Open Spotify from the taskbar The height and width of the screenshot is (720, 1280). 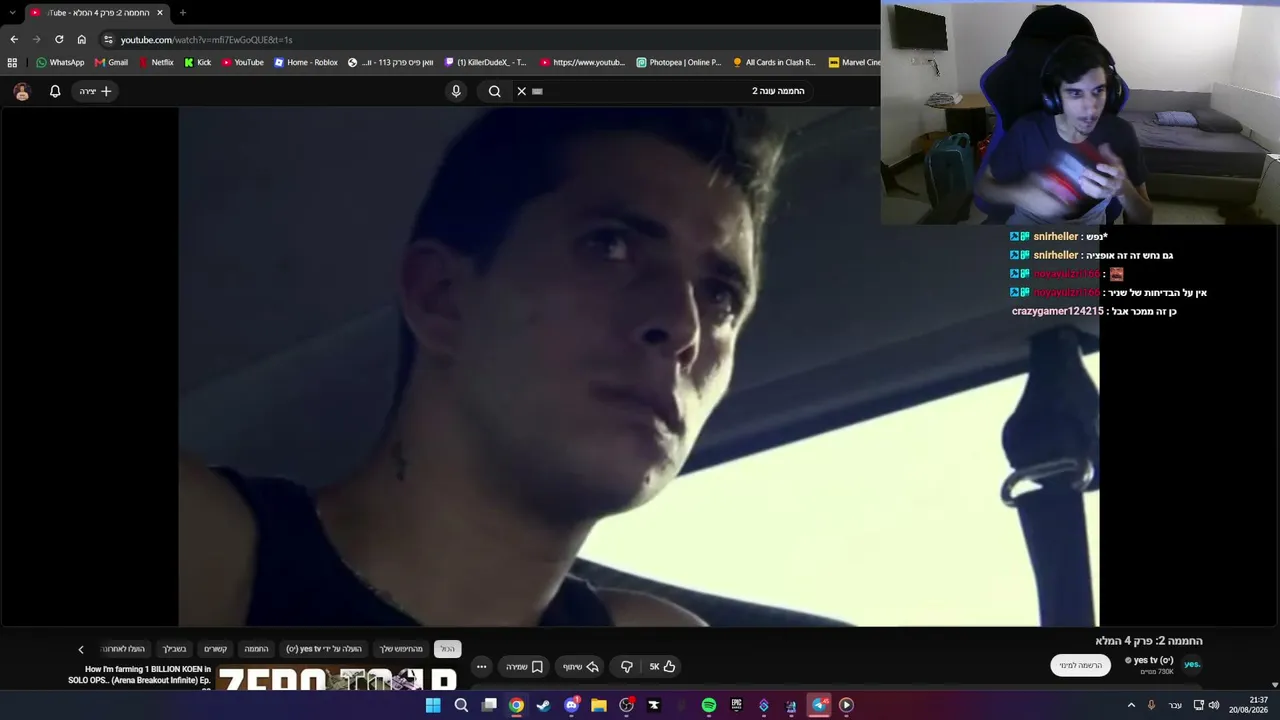coord(709,705)
